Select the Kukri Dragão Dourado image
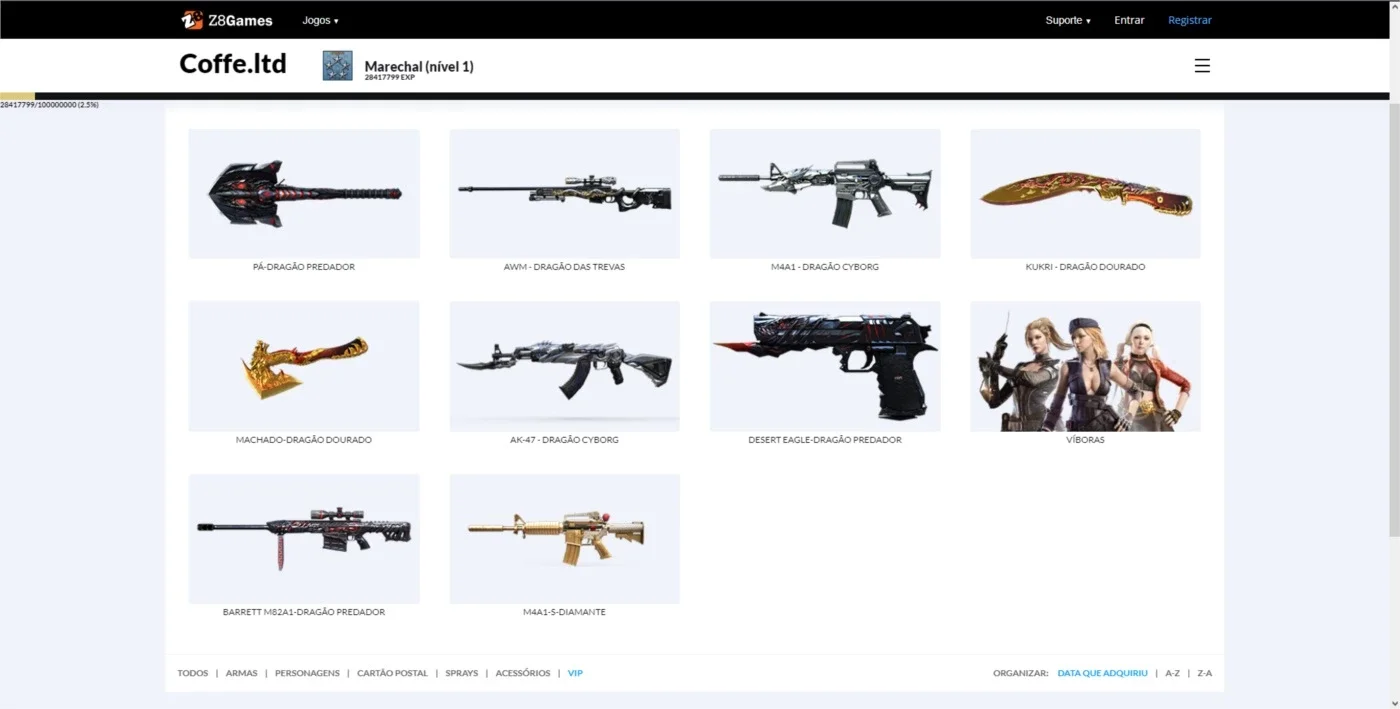Viewport: 1400px width, 709px height. tap(1085, 193)
